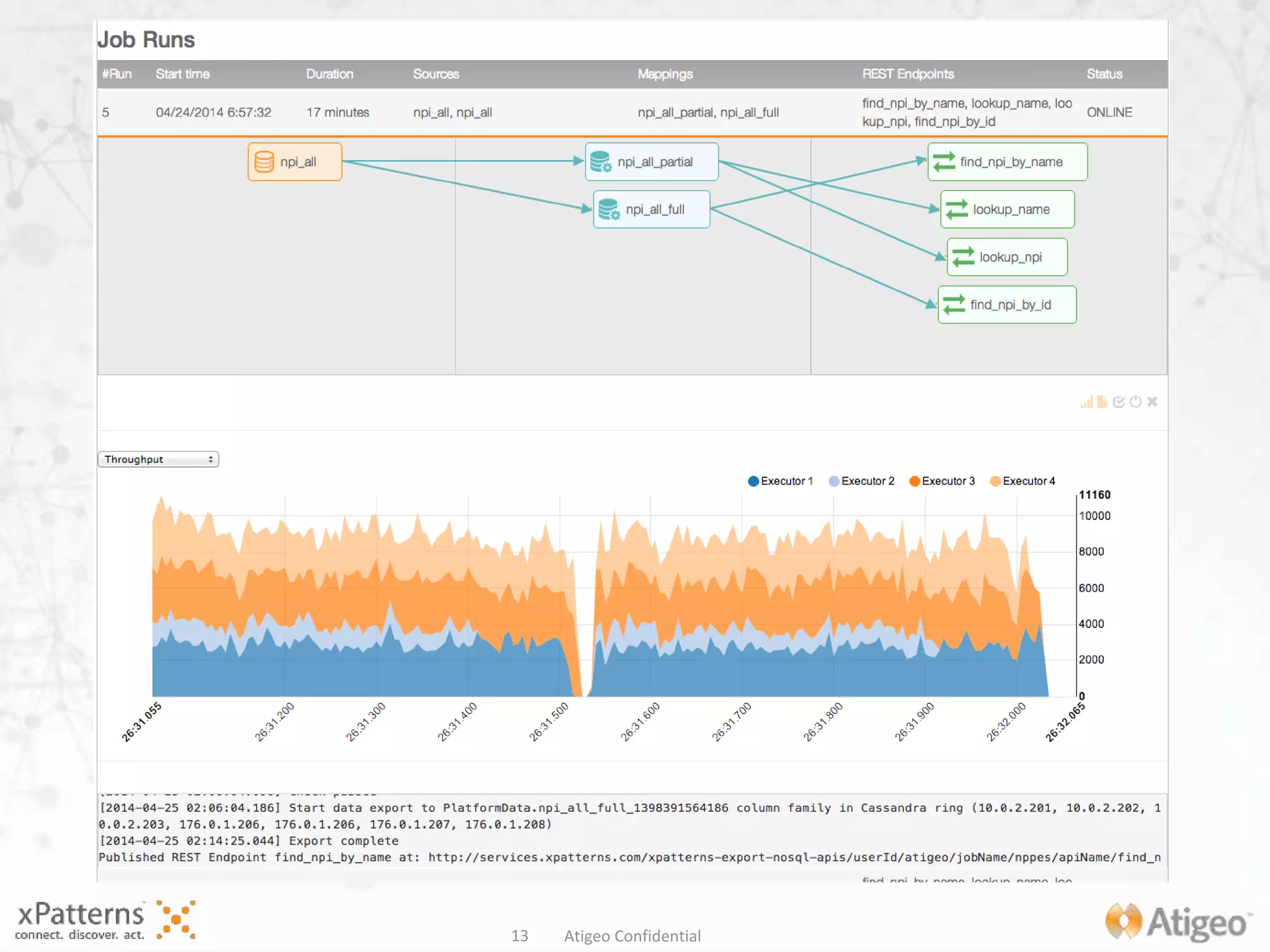Select the npi_all_full mapping node label
Screen dimensions: 1270x952
coord(655,209)
